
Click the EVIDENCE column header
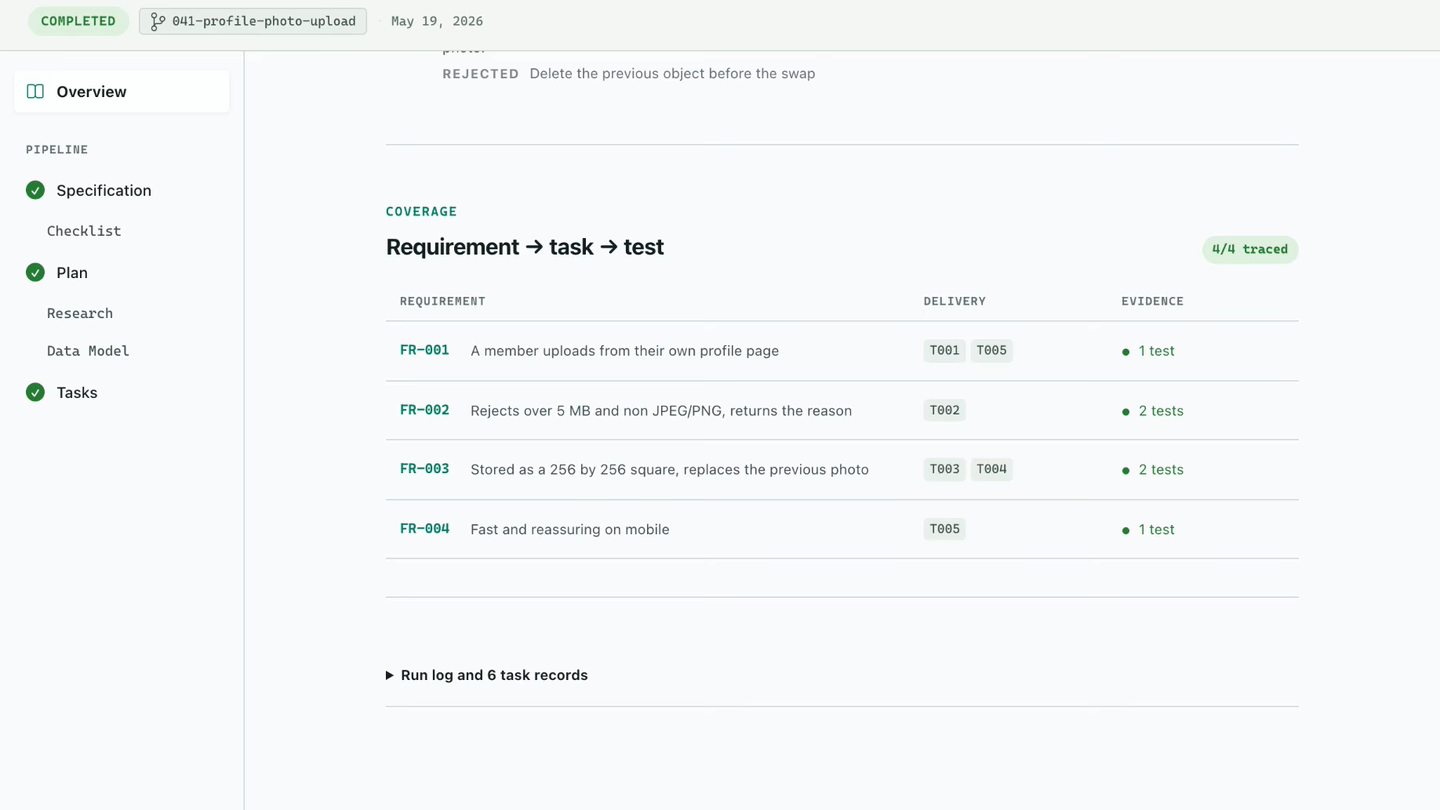point(1153,301)
